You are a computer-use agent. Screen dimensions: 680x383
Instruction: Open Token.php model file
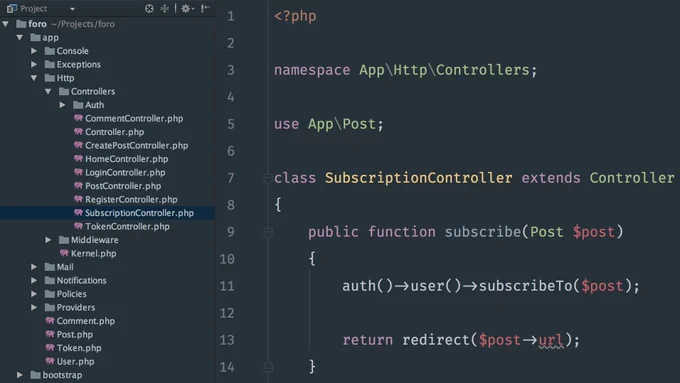click(x=79, y=347)
